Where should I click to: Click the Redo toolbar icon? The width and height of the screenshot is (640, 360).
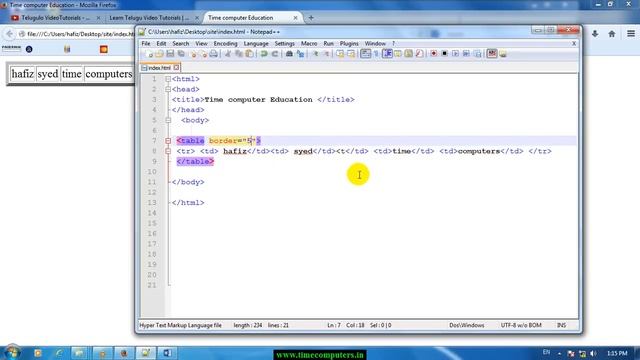275,54
